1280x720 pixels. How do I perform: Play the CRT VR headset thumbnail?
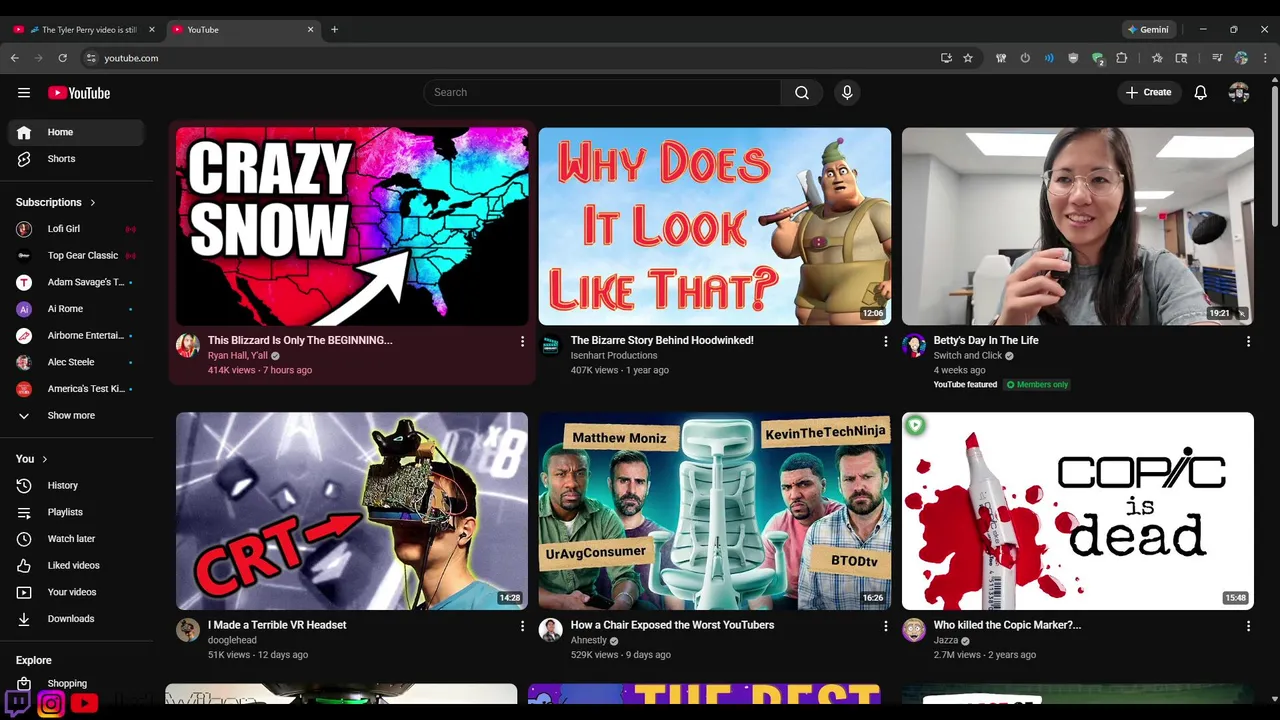click(352, 511)
